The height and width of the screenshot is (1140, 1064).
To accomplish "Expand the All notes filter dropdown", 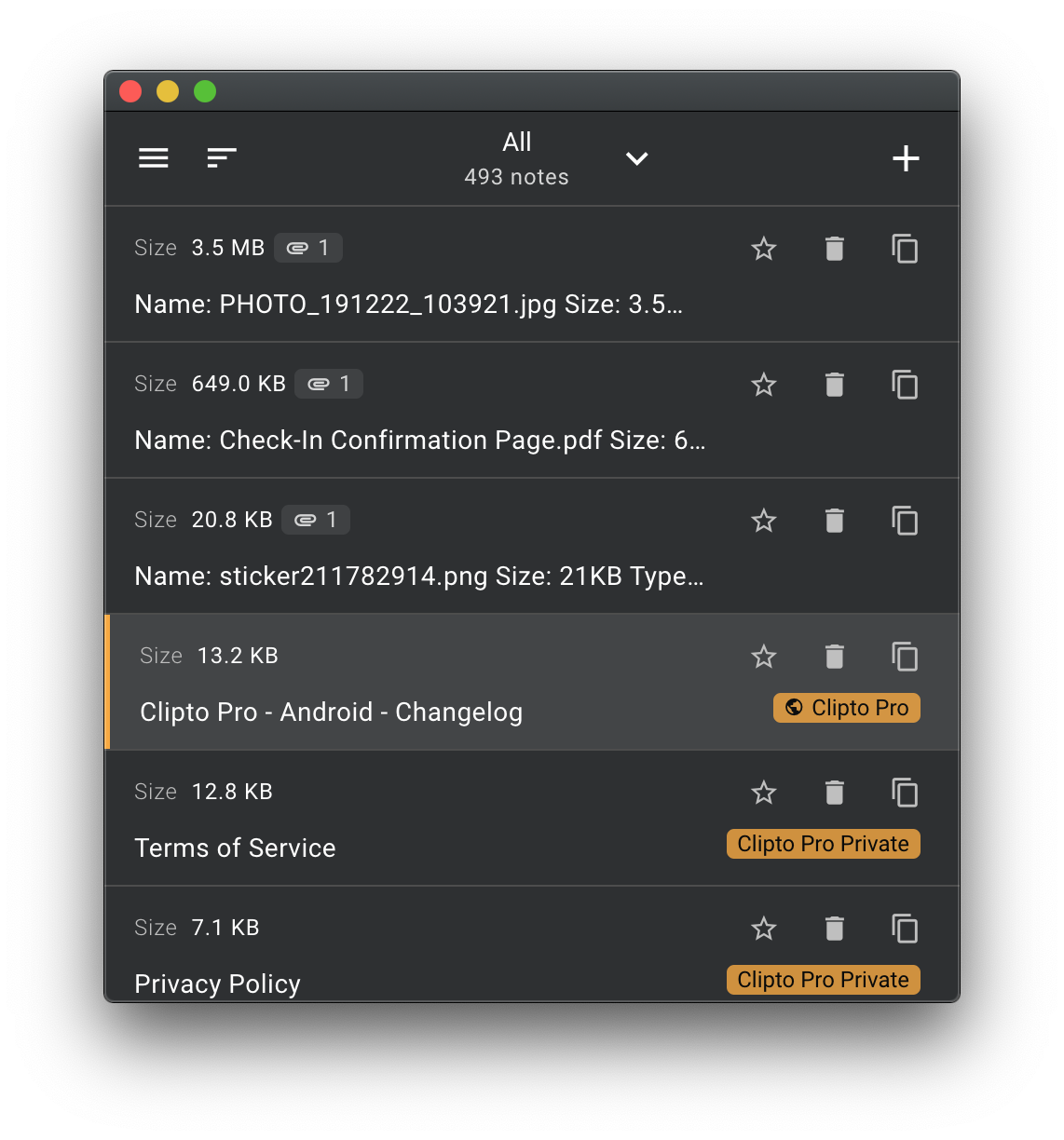I will pyautogui.click(x=637, y=158).
